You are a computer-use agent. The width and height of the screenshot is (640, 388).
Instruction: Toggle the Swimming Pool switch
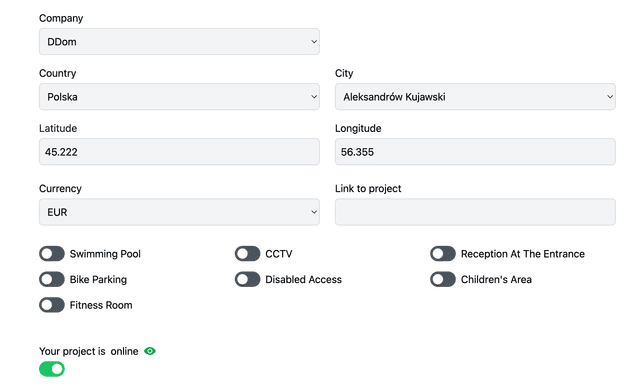(52, 254)
